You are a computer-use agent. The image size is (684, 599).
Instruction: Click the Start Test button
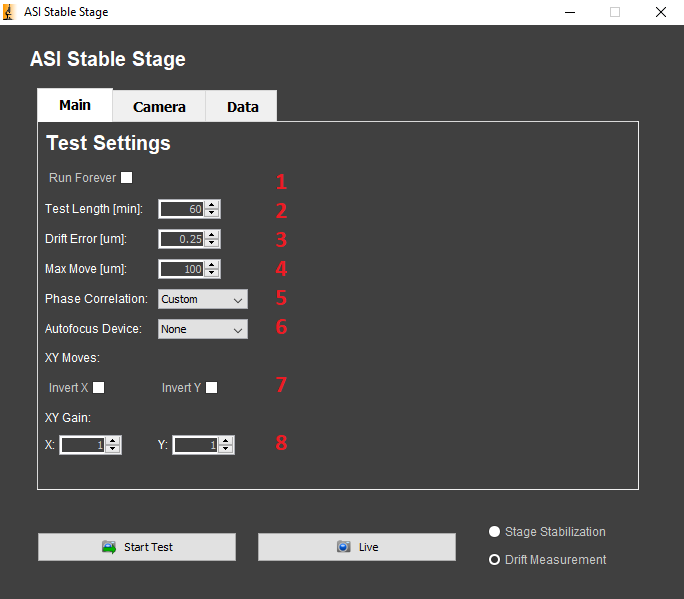137,547
